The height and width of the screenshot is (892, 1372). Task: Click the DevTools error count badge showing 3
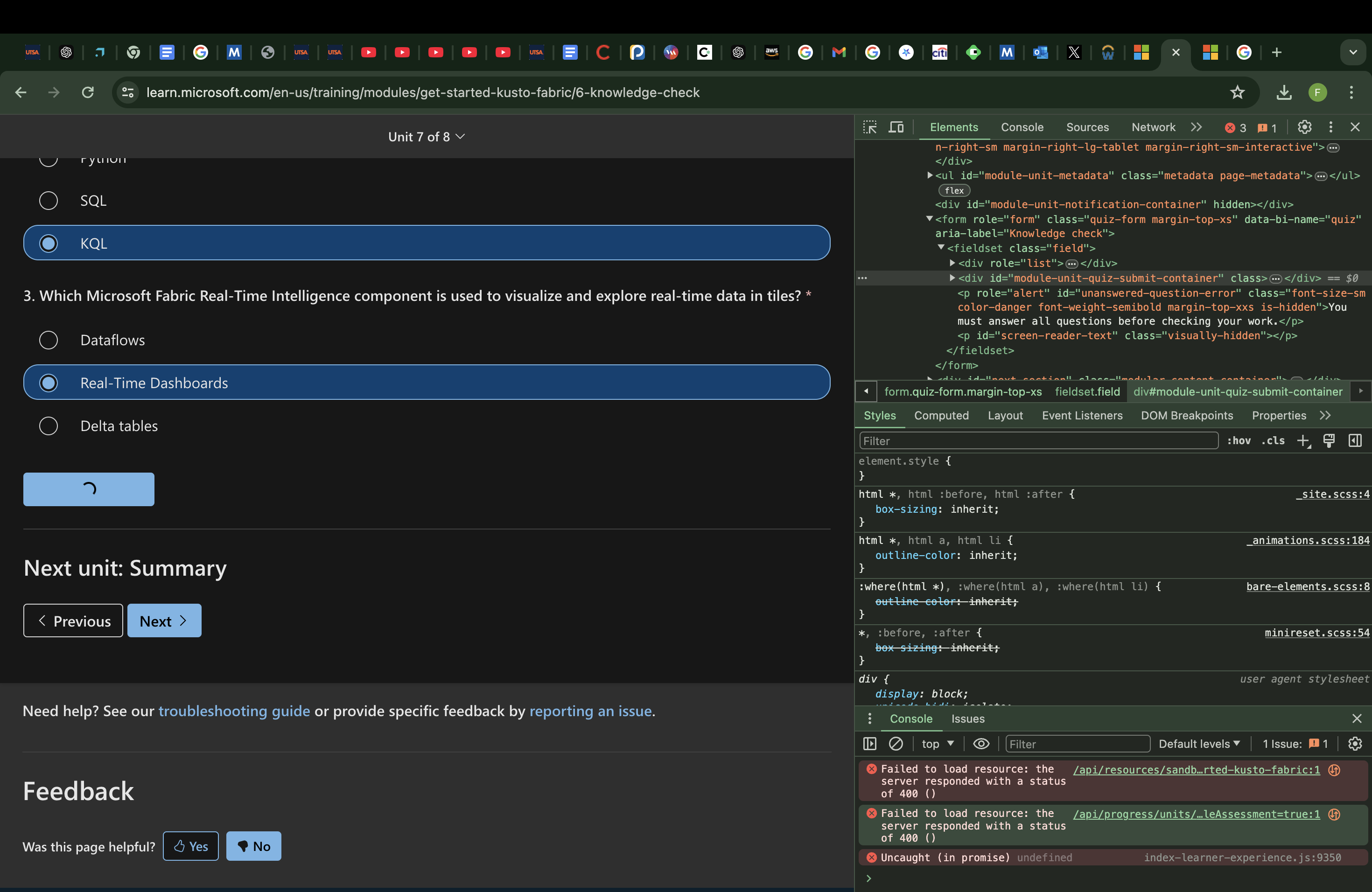[x=1235, y=128]
